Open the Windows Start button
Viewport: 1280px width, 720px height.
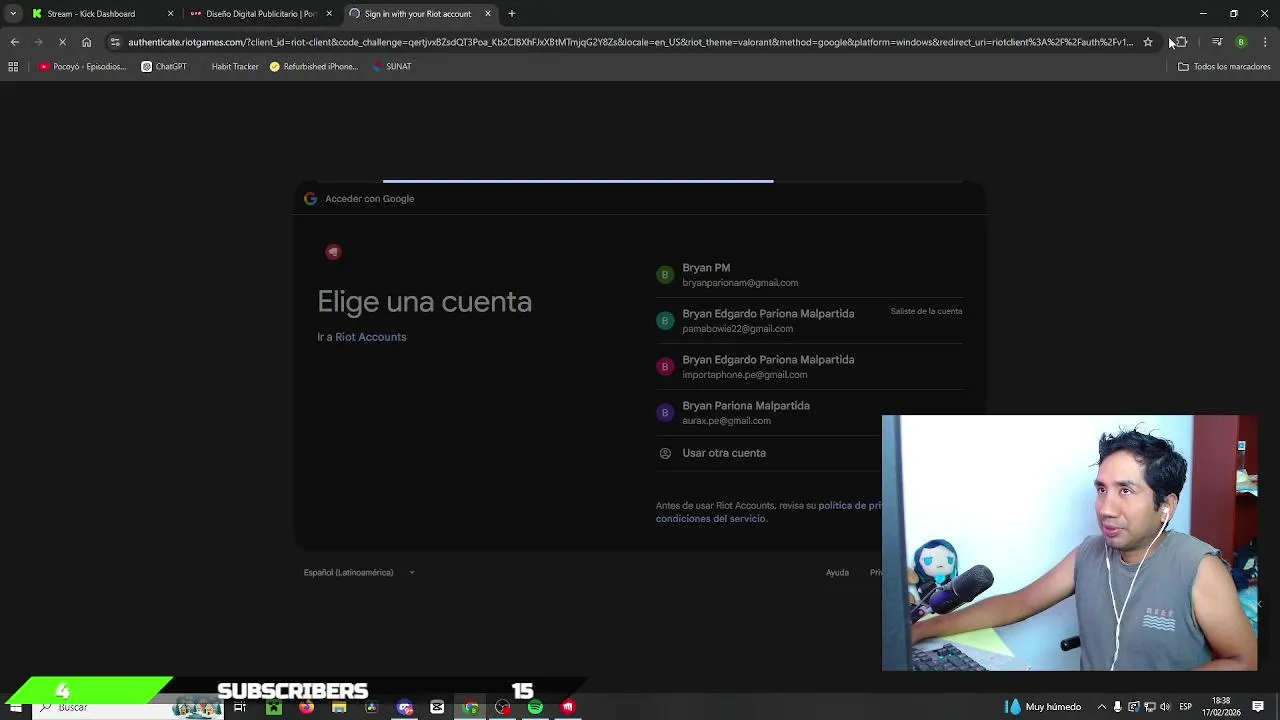tap(16, 707)
